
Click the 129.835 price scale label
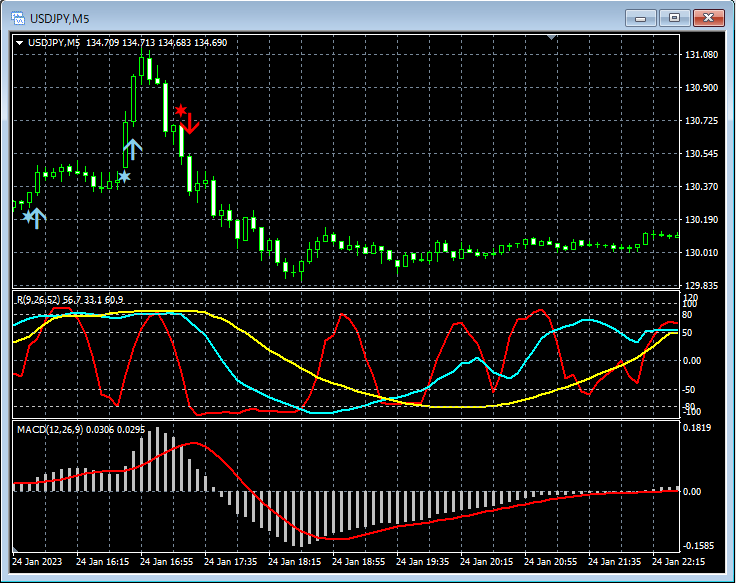(x=701, y=286)
